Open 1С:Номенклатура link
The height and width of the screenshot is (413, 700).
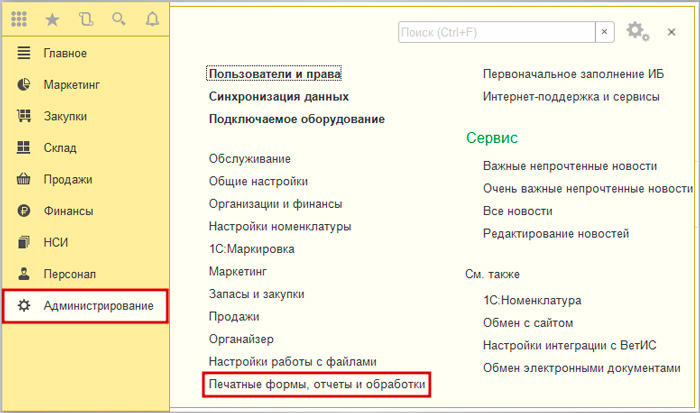coord(532,300)
